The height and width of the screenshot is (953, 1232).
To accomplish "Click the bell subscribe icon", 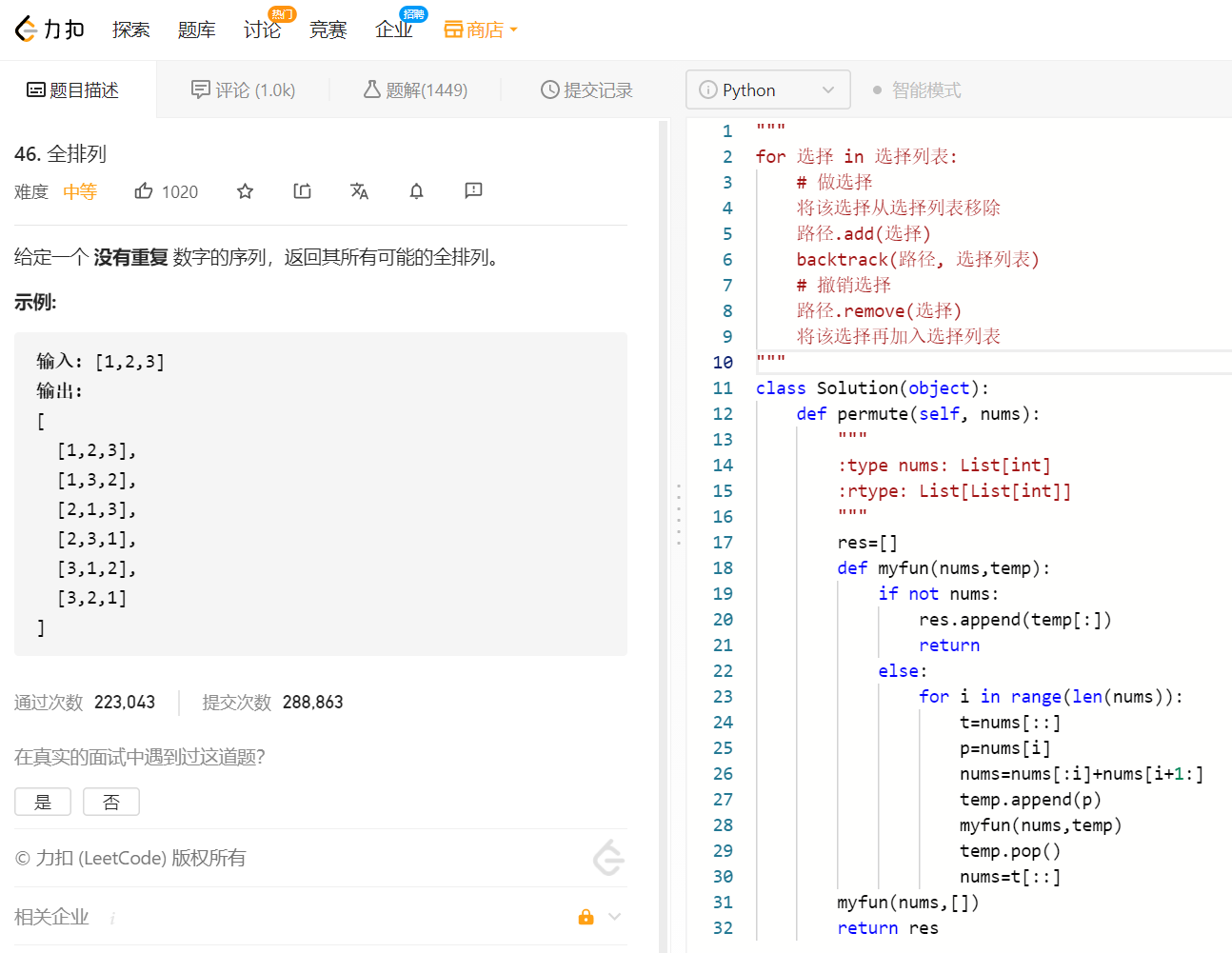I will coord(416,191).
